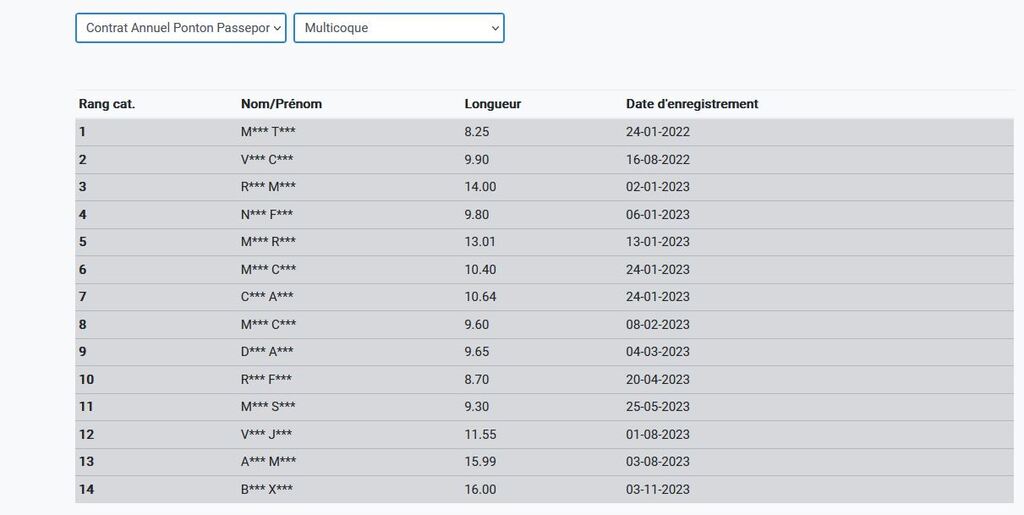This screenshot has width=1024, height=515.
Task: Click the Rang cat. column header
Action: click(107, 104)
